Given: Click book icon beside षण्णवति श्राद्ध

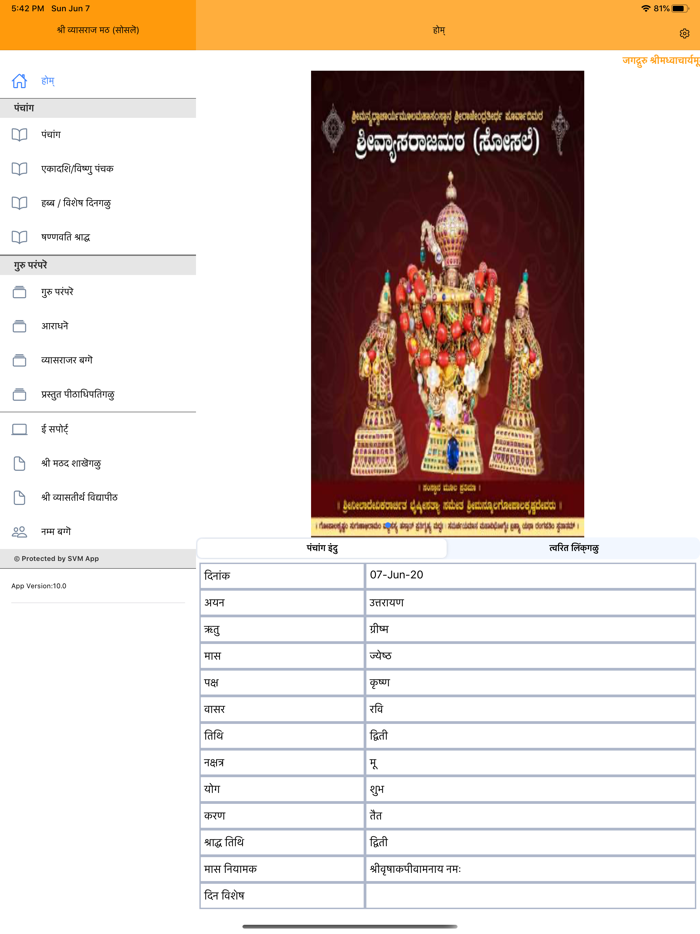Looking at the screenshot, I should (x=19, y=237).
